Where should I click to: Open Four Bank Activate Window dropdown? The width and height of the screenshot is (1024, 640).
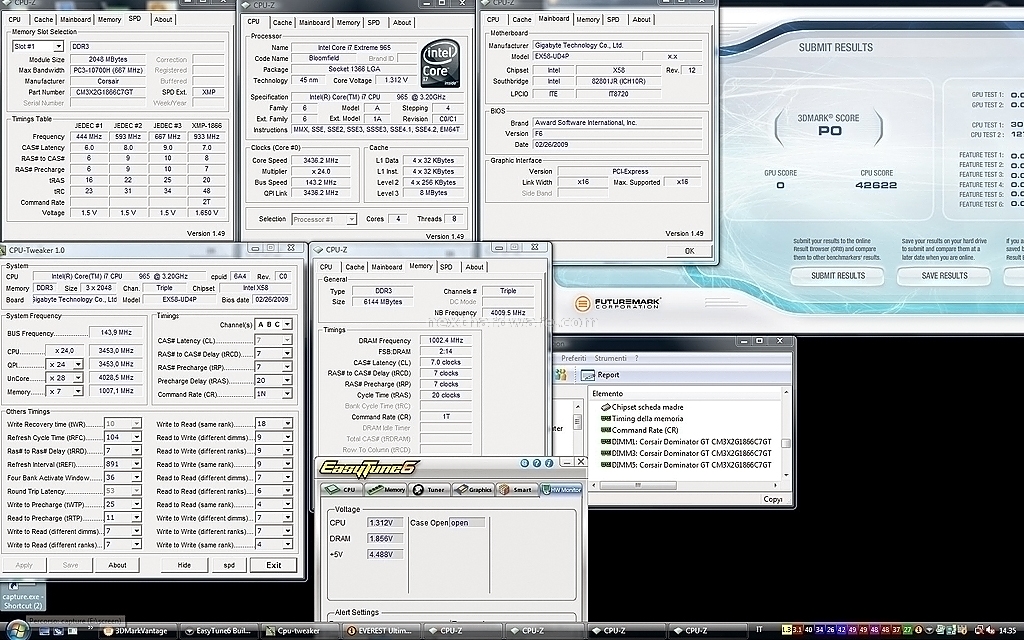pyautogui.click(x=122, y=477)
